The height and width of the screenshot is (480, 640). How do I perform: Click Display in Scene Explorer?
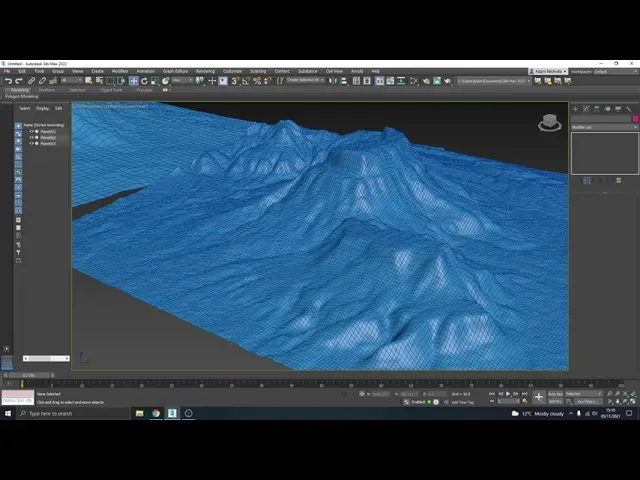[x=42, y=108]
